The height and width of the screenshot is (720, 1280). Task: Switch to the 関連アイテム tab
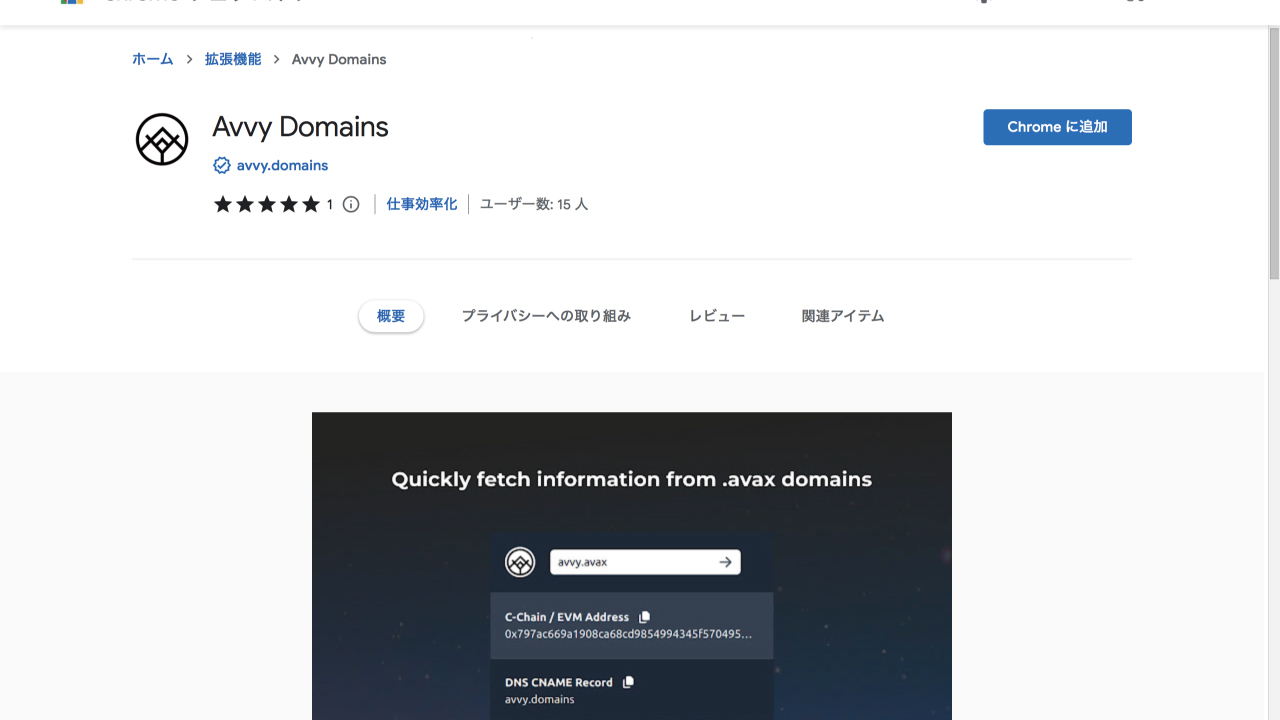click(x=843, y=316)
